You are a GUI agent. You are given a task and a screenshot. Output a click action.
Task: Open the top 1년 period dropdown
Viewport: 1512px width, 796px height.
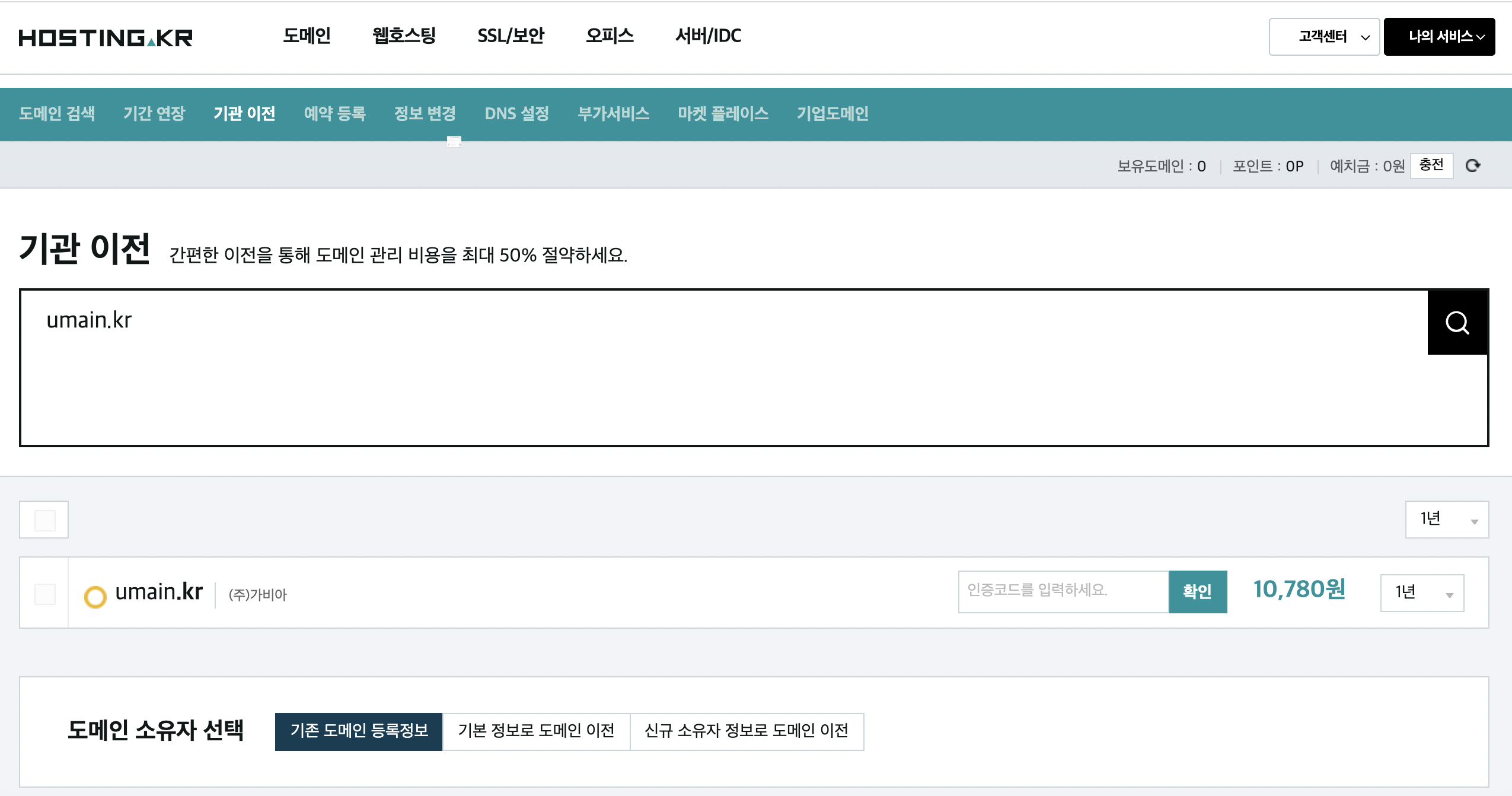tap(1446, 520)
